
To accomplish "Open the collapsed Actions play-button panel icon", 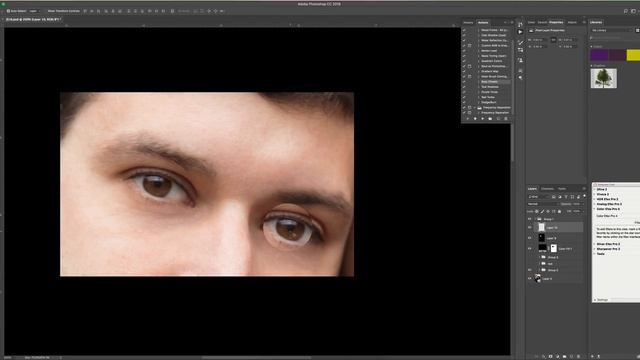I will pos(520,32).
